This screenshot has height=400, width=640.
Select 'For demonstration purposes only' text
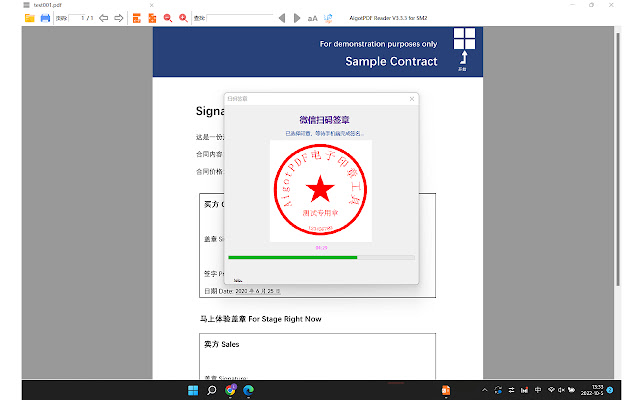coord(378,44)
